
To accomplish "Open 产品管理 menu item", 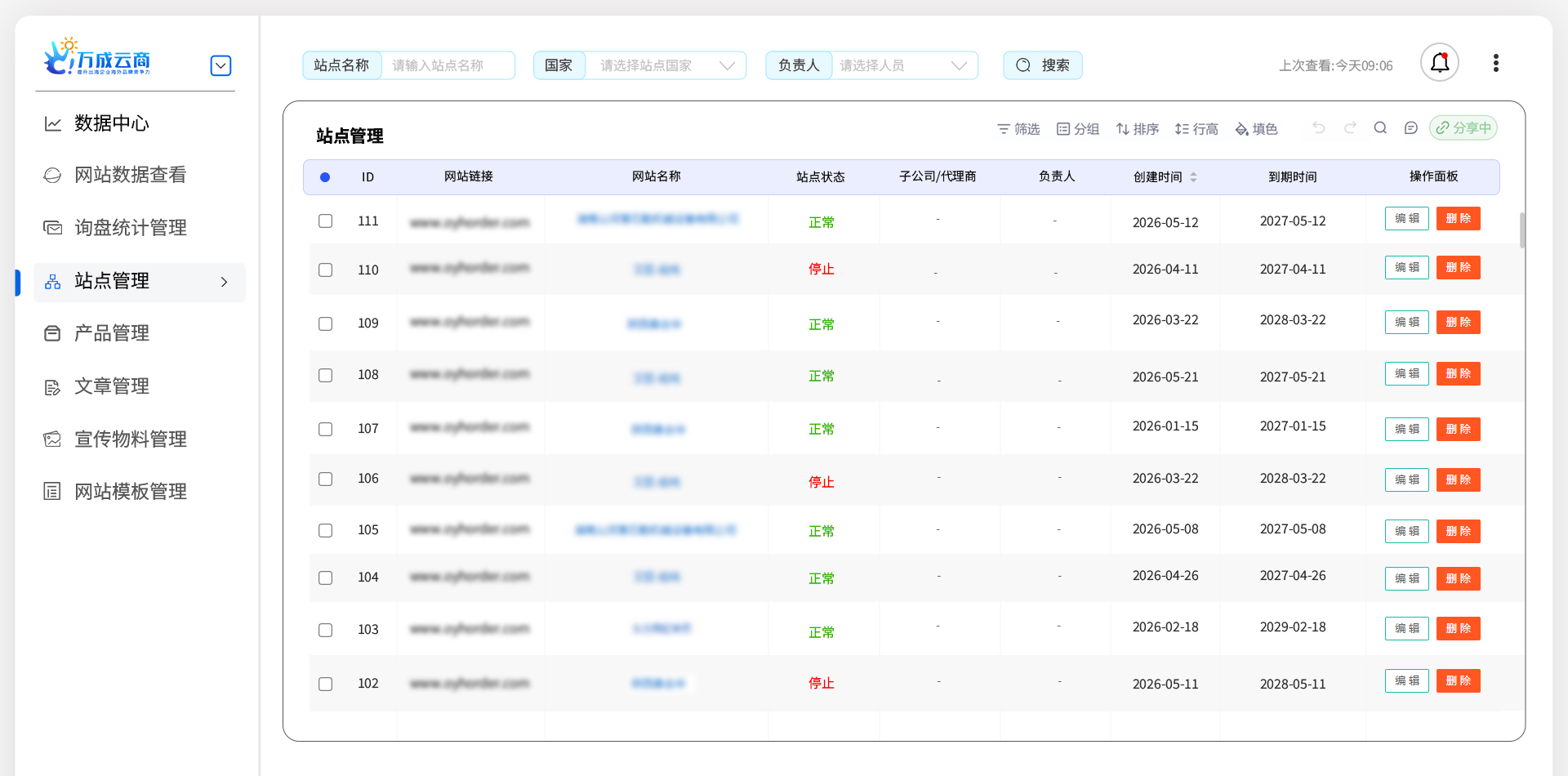I will tap(112, 333).
